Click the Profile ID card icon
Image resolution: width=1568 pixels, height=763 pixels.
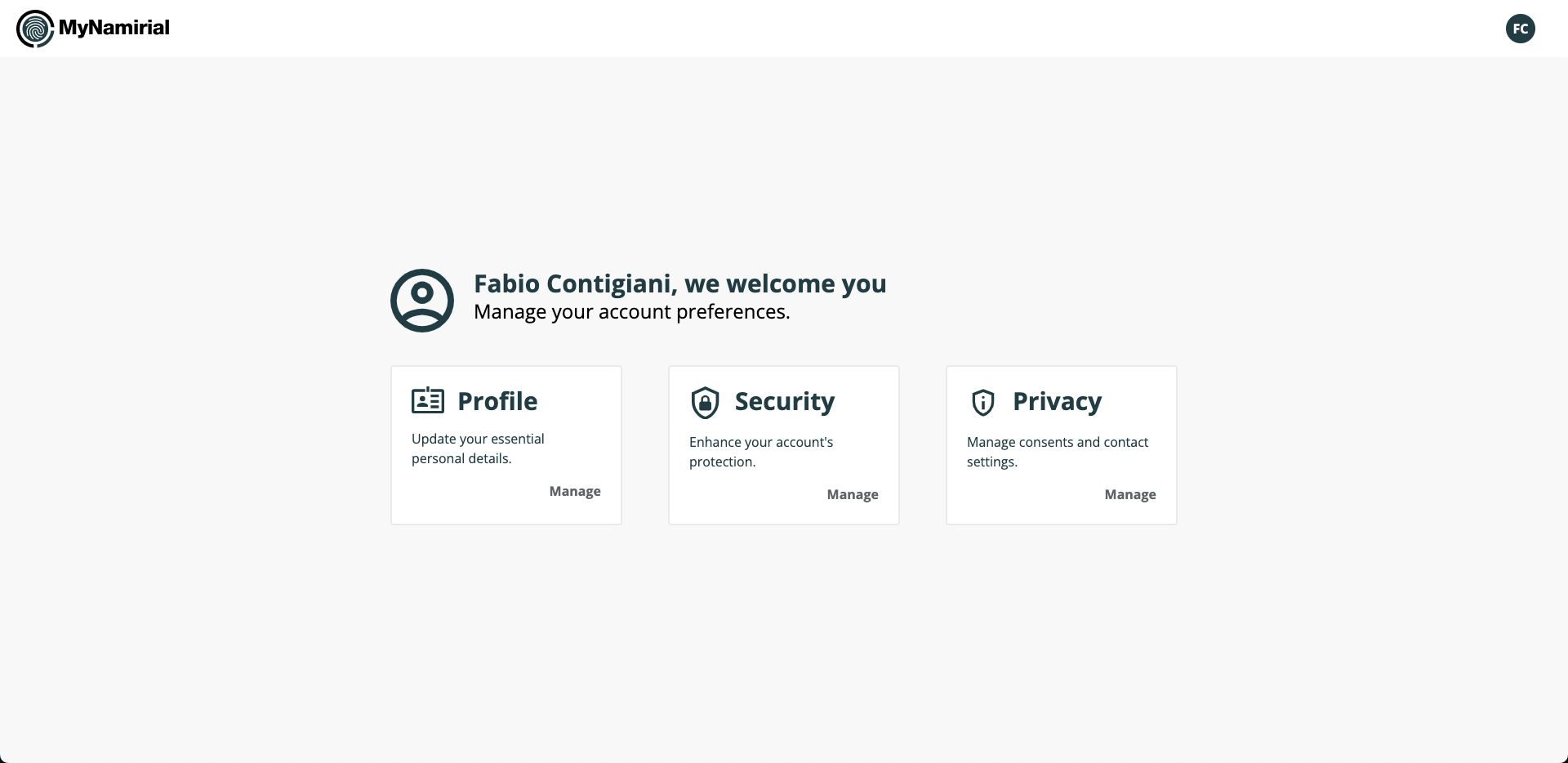[428, 401]
